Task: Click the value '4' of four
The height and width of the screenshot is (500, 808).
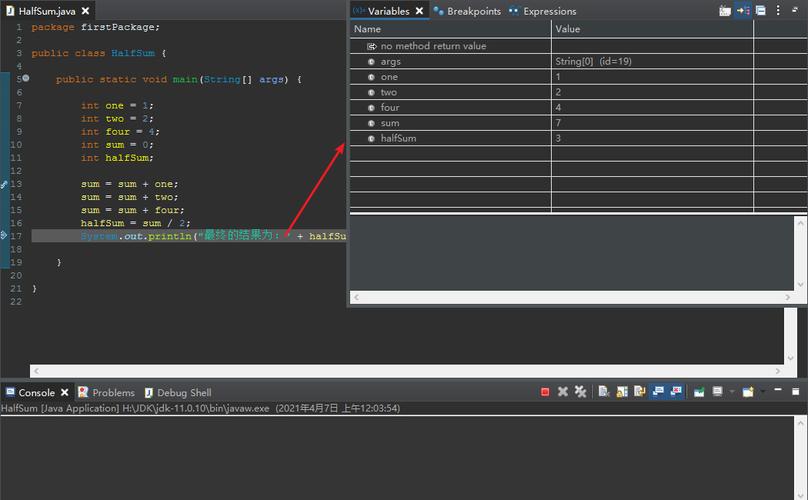Action: 558,107
